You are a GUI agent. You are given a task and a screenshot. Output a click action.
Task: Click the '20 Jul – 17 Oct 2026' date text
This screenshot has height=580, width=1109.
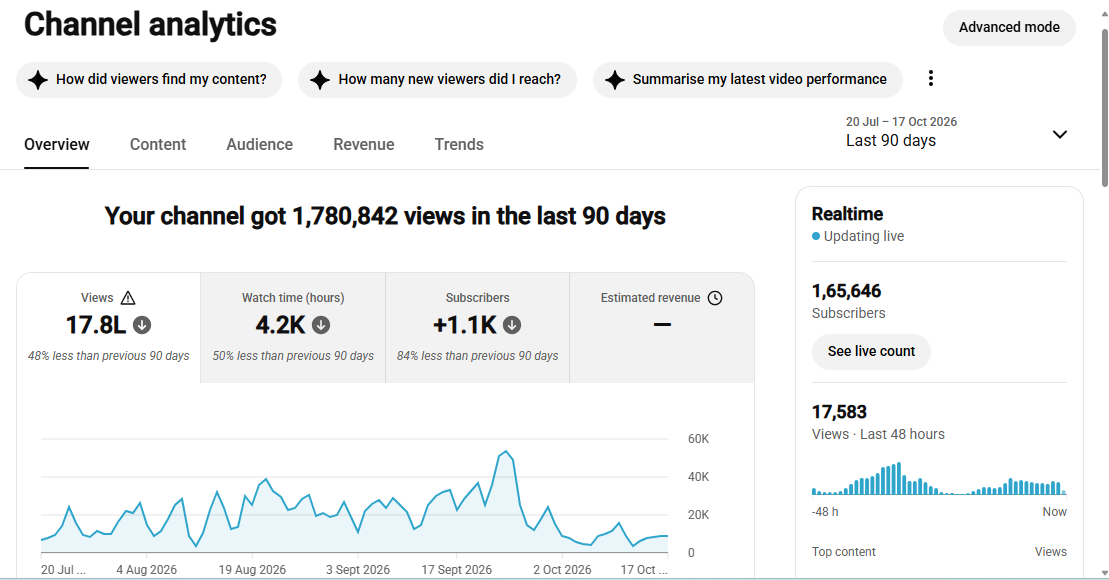pyautogui.click(x=901, y=122)
